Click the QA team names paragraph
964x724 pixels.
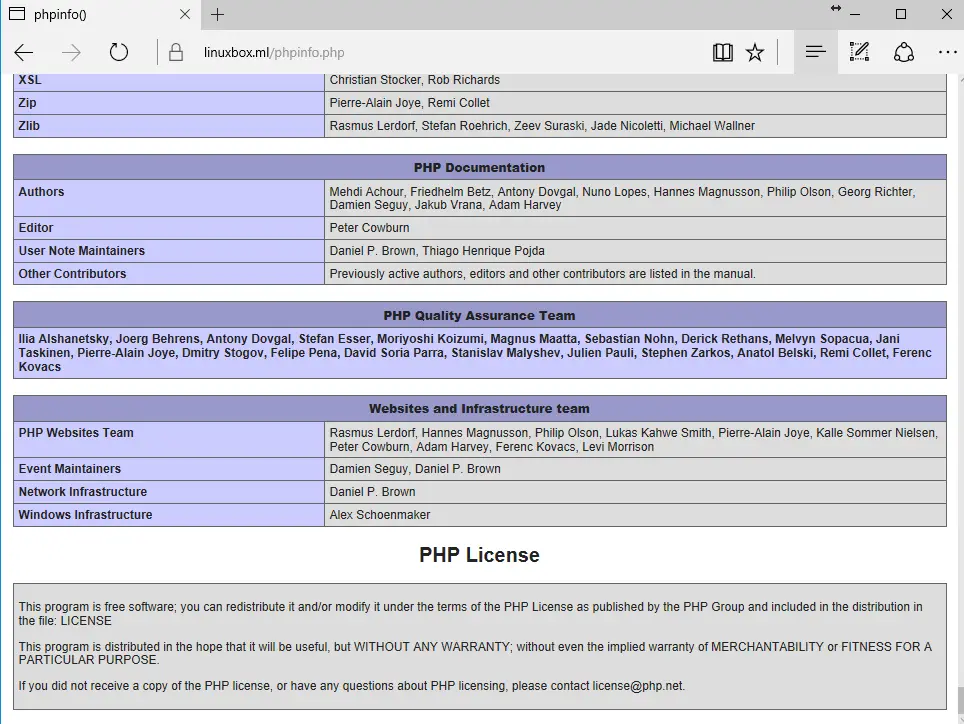click(x=480, y=353)
